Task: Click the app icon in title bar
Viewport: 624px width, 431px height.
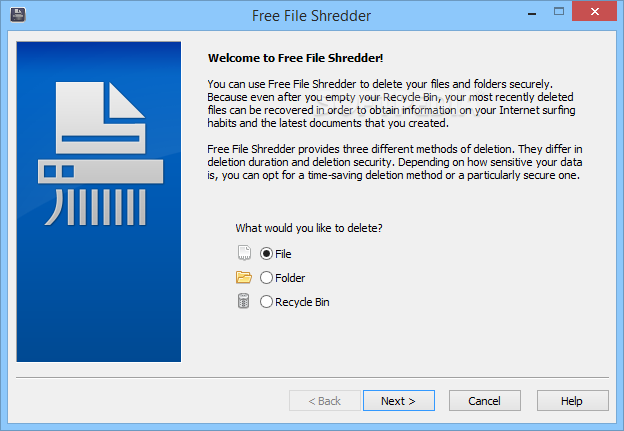Action: (18, 15)
